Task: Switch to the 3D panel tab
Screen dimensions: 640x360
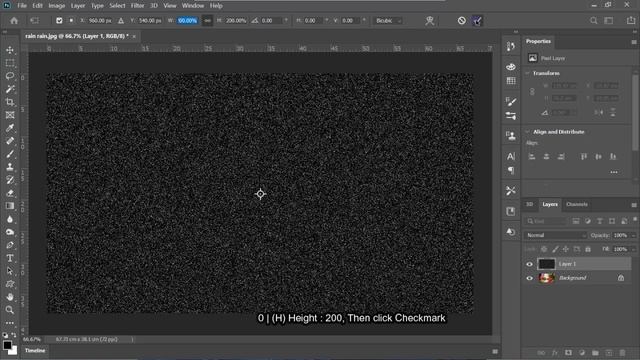Action: point(529,204)
